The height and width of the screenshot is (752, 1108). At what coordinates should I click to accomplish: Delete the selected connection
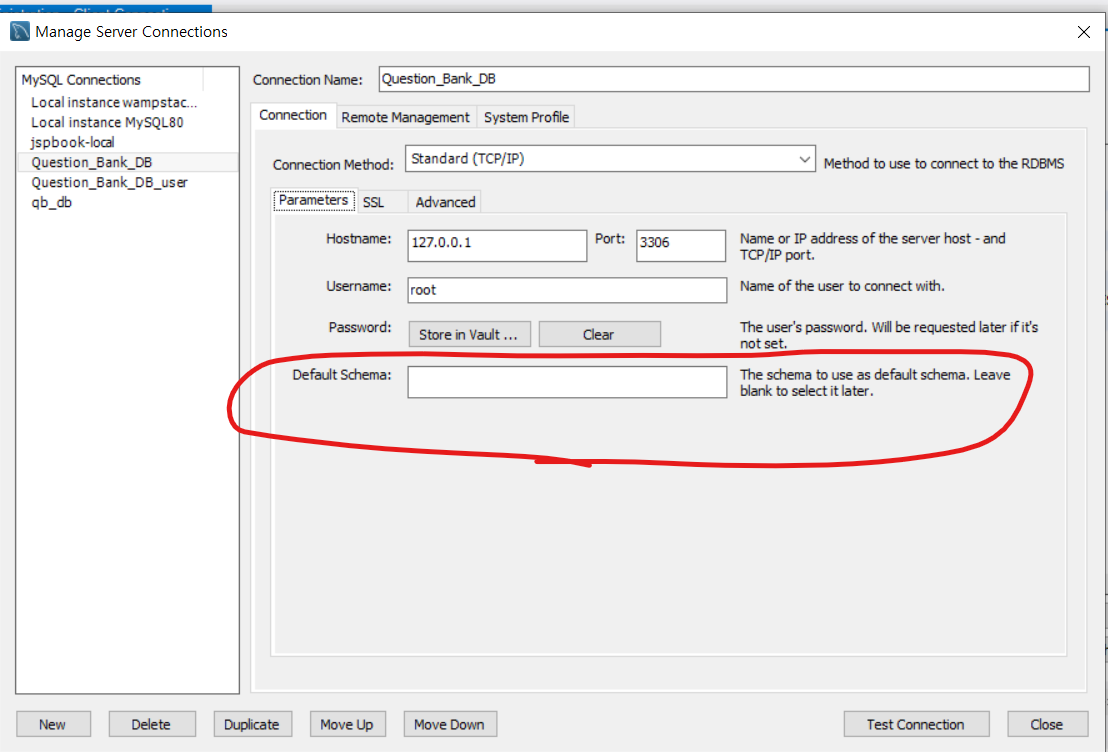[151, 724]
